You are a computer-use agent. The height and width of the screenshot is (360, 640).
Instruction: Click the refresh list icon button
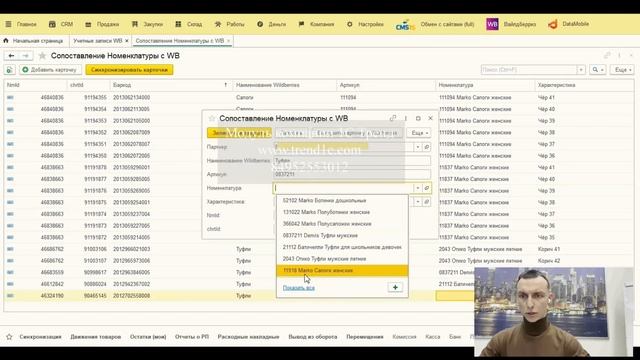[x=10, y=70]
